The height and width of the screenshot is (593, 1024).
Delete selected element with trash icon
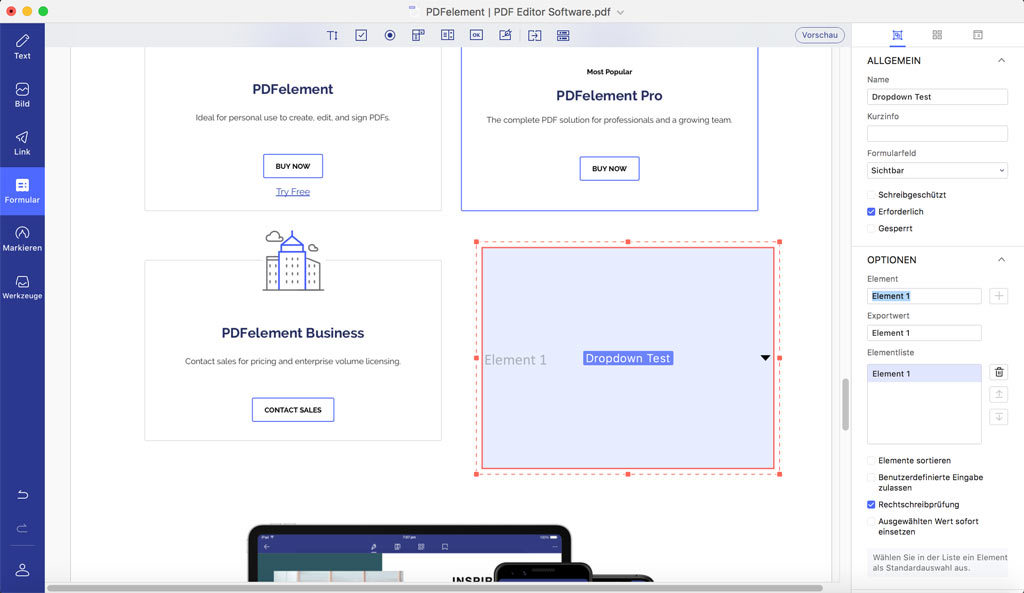point(999,372)
